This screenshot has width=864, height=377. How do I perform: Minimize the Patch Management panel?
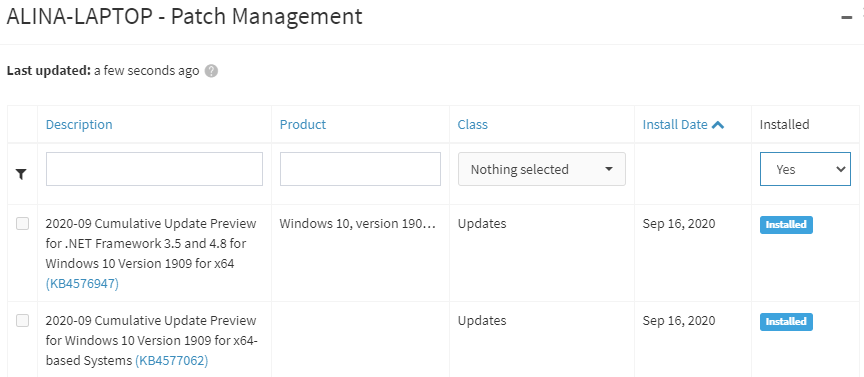[x=846, y=18]
